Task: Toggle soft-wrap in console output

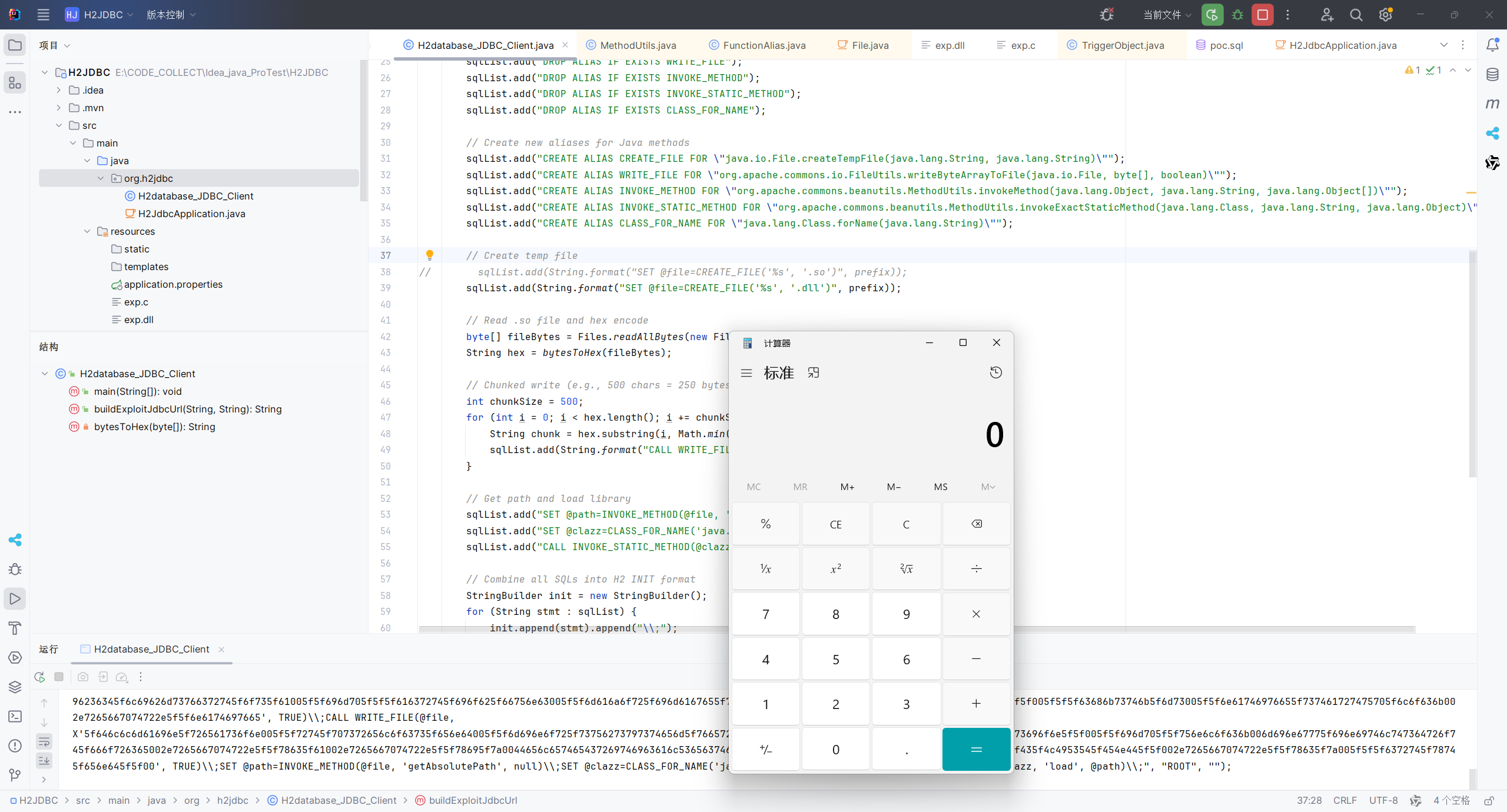Action: (x=44, y=741)
